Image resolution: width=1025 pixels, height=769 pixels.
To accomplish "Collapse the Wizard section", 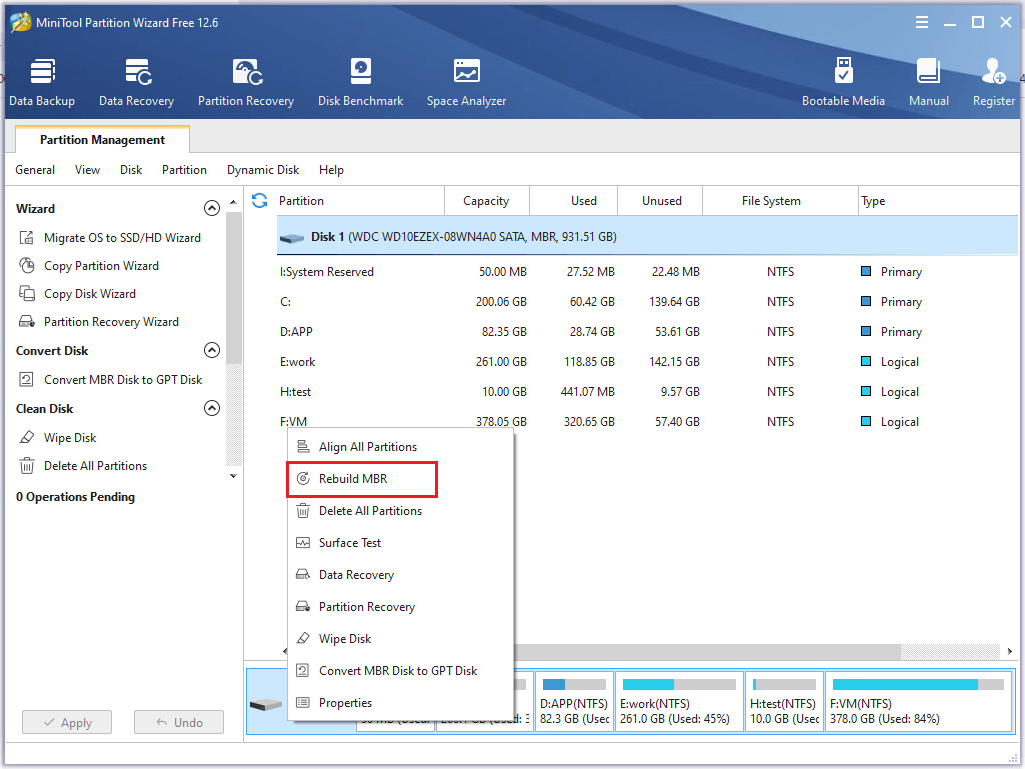I will point(211,209).
